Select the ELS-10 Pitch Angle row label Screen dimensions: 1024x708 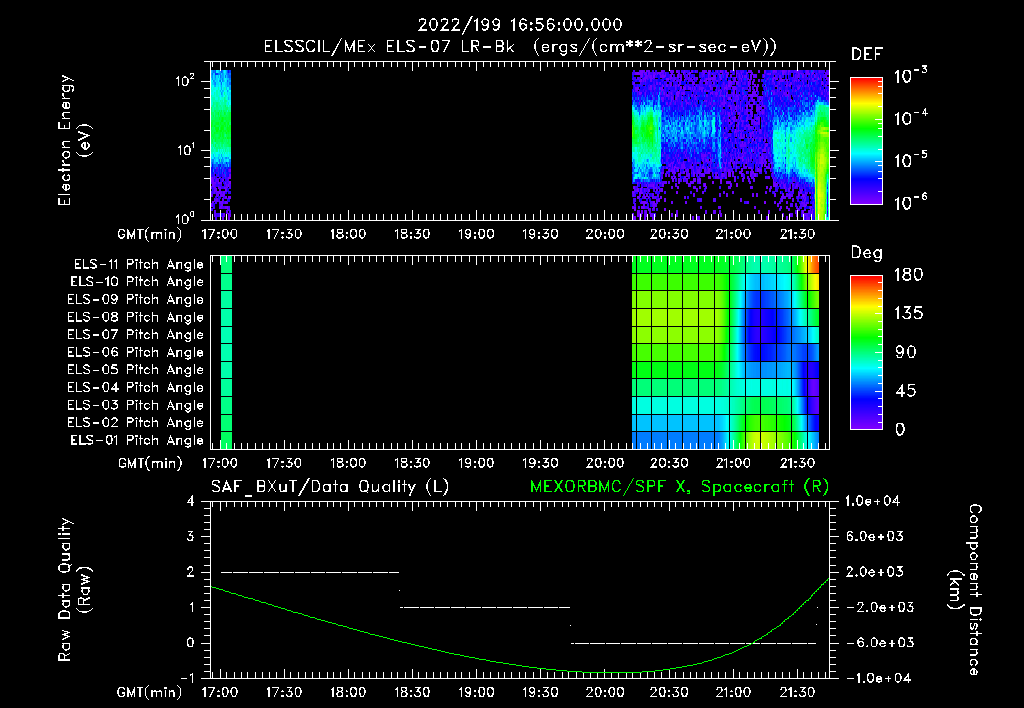(x=137, y=282)
